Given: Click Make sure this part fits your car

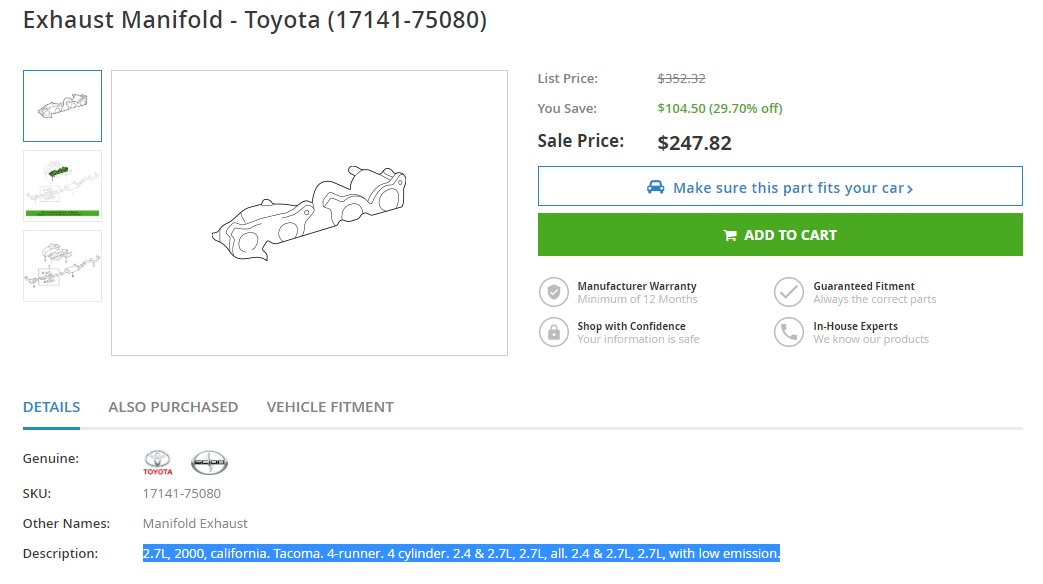Looking at the screenshot, I should click(x=780, y=186).
